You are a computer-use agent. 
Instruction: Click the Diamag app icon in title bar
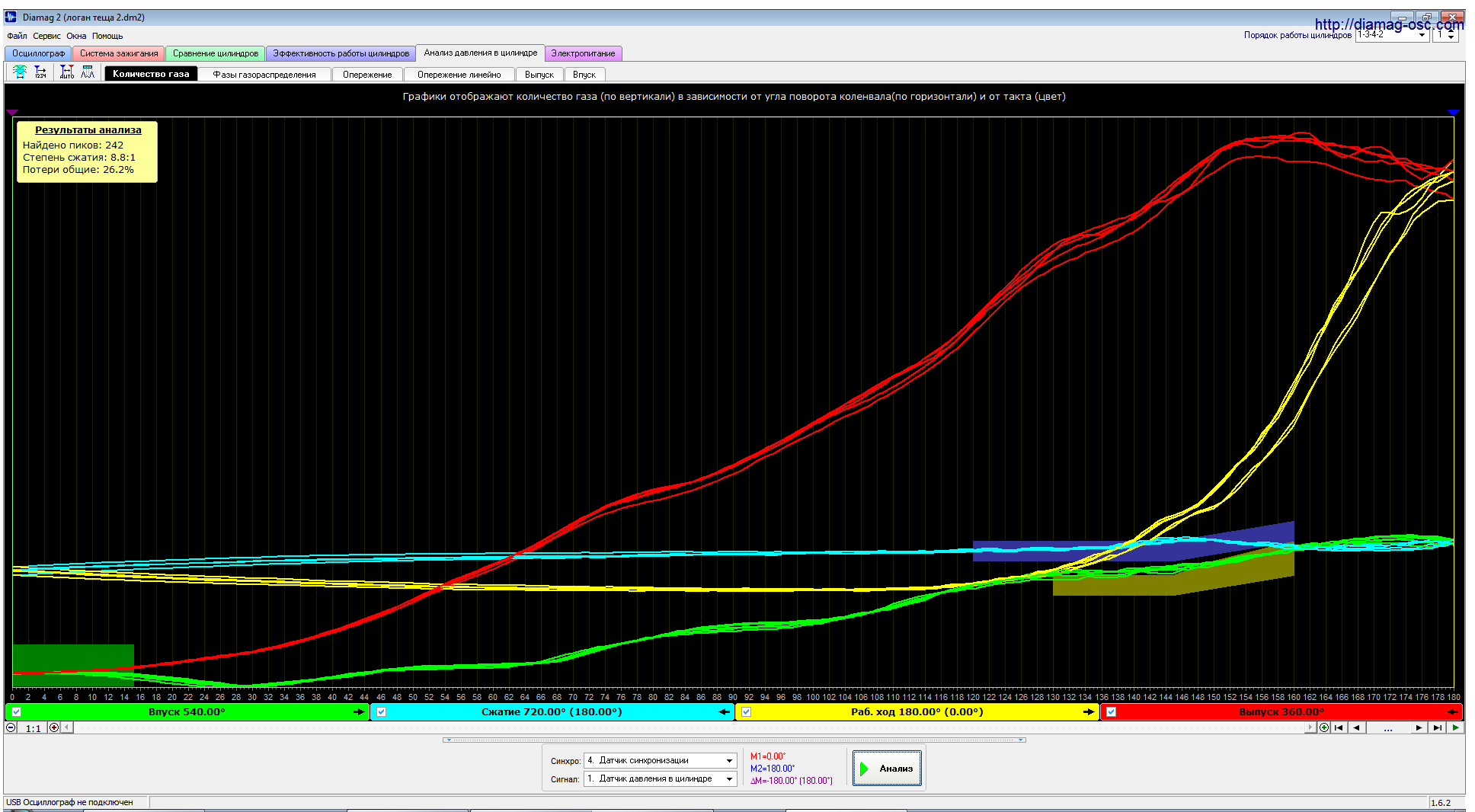(11, 17)
